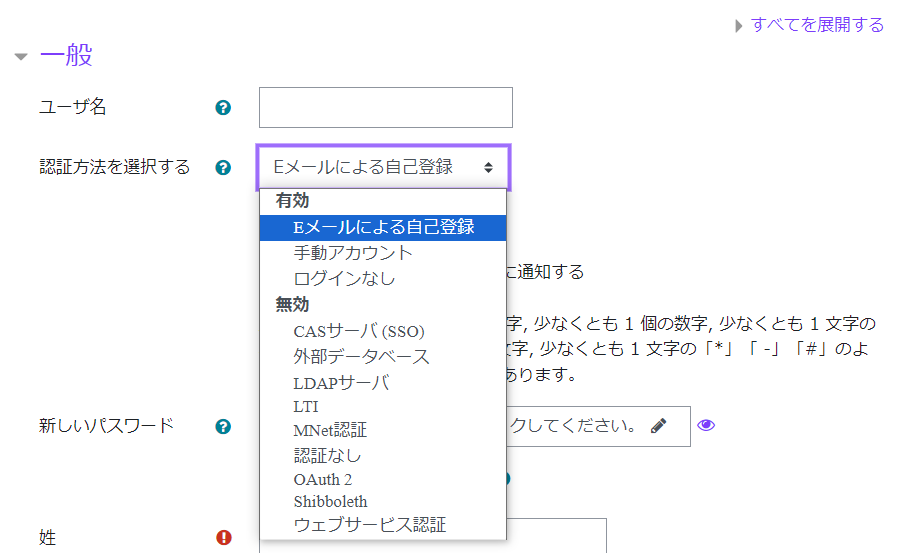Click the authentication method dropdown box
This screenshot has height=553, width=898.
tap(383, 167)
